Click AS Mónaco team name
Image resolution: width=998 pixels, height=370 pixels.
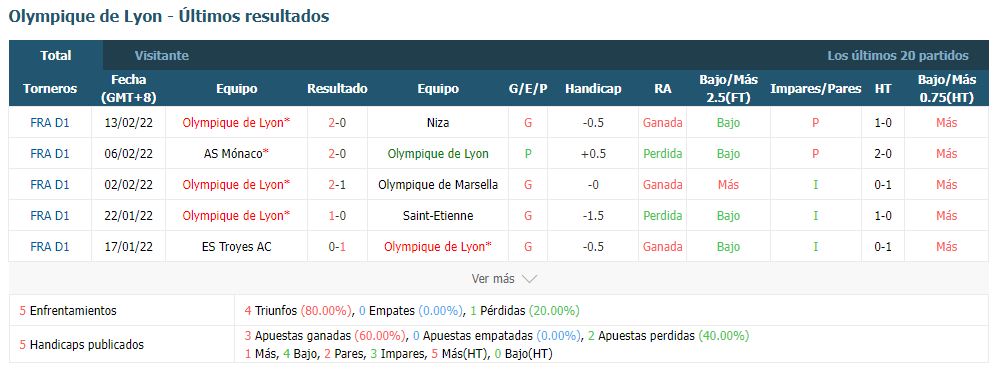pyautogui.click(x=236, y=153)
